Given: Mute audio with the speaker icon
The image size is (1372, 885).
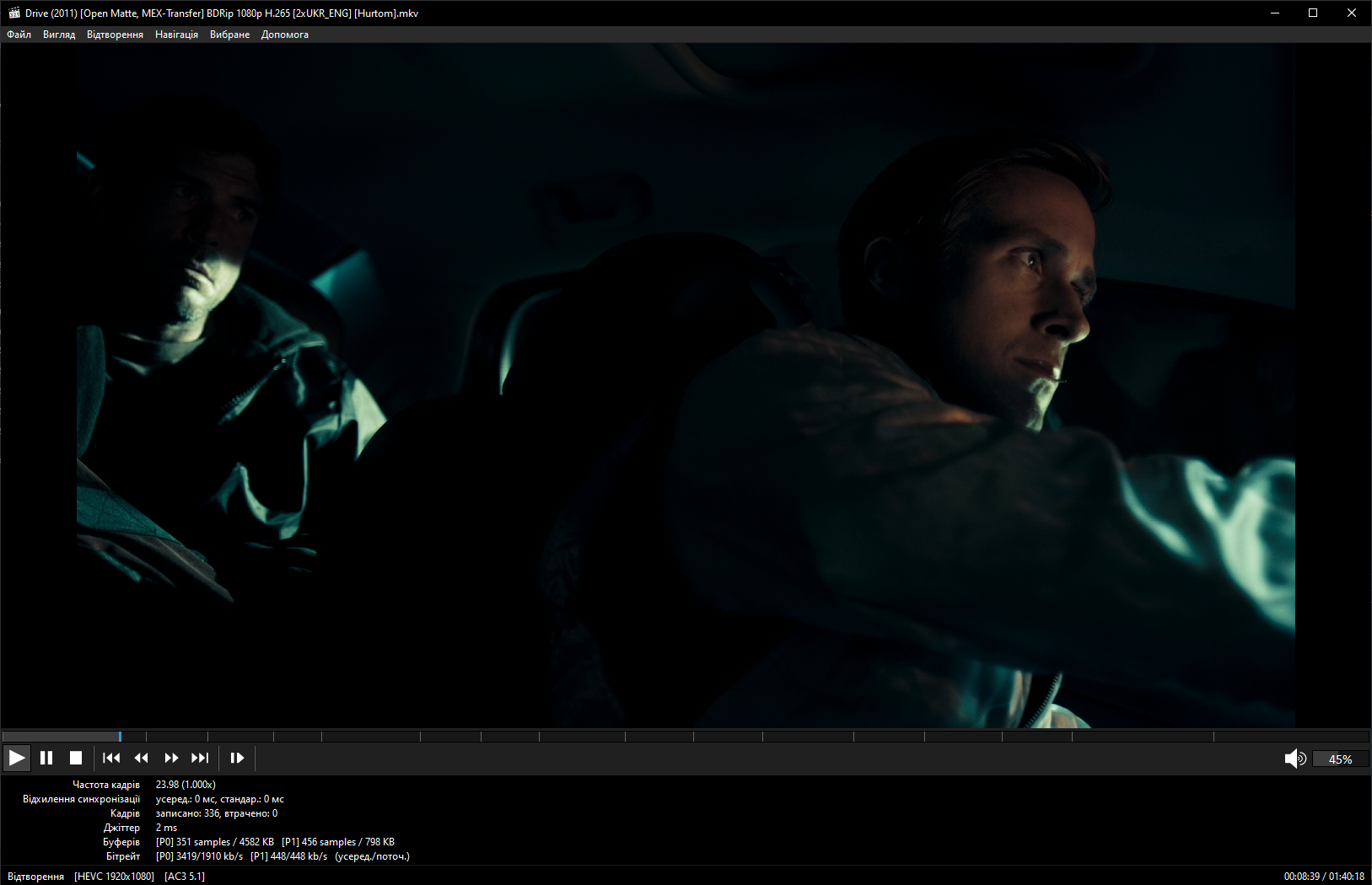Looking at the screenshot, I should pos(1295,759).
